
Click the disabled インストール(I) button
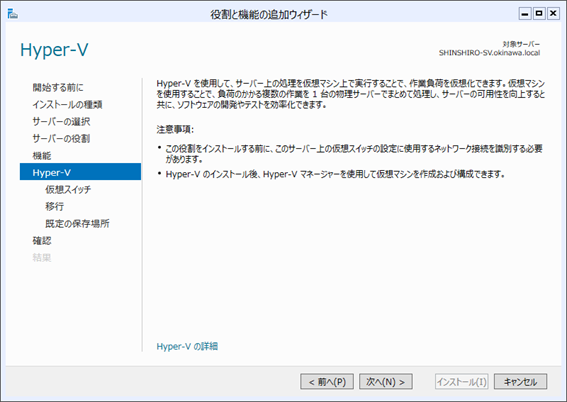click(462, 382)
